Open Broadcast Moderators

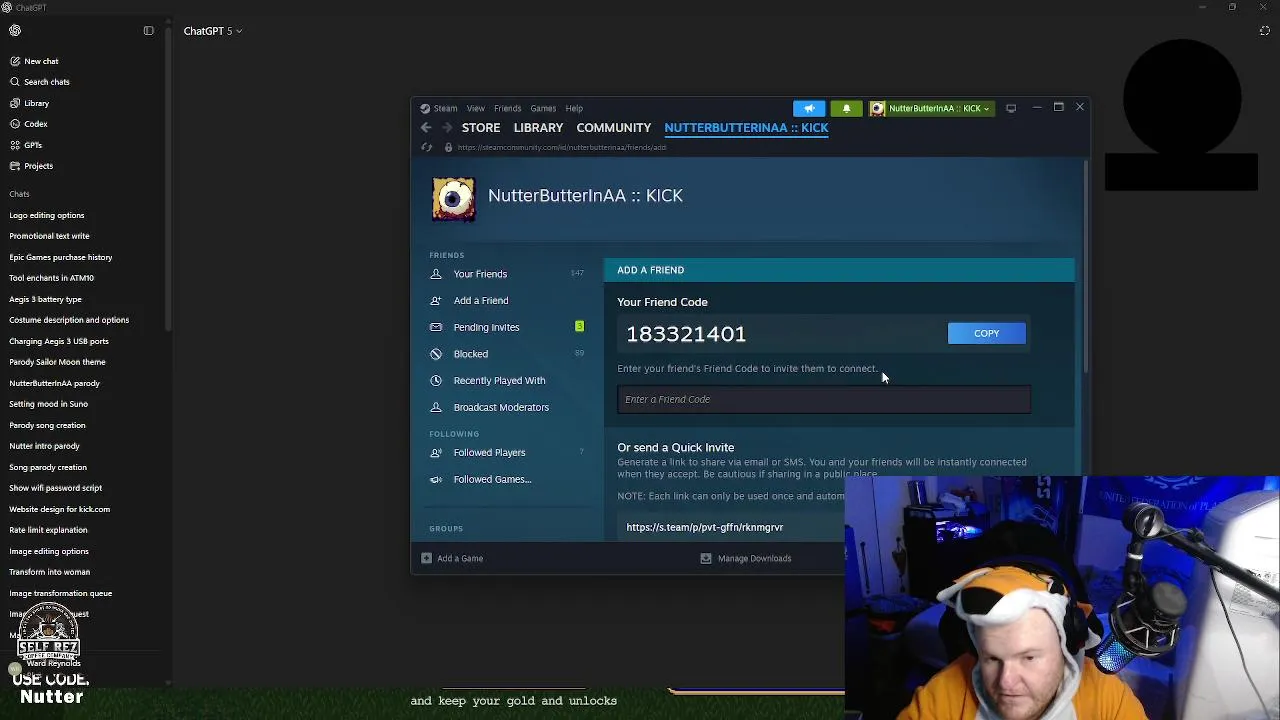tap(501, 407)
